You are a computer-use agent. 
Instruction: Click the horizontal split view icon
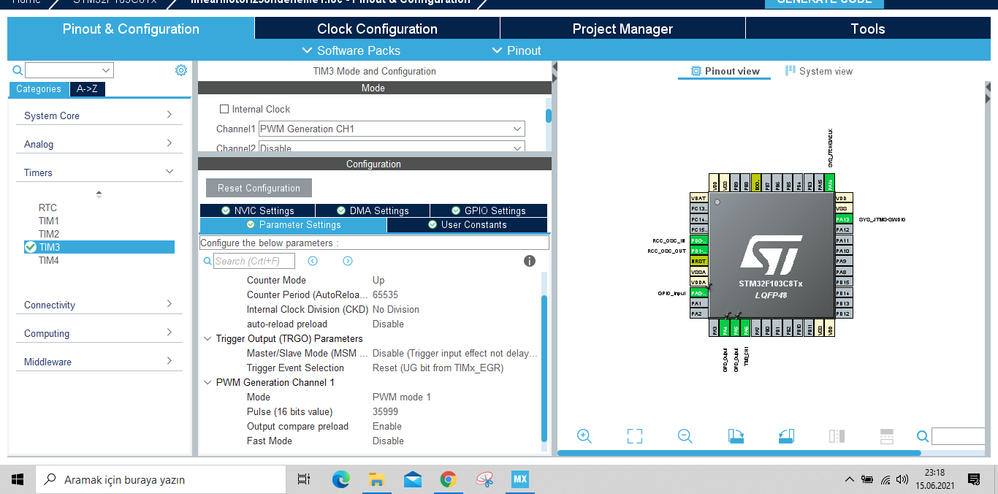tap(887, 436)
